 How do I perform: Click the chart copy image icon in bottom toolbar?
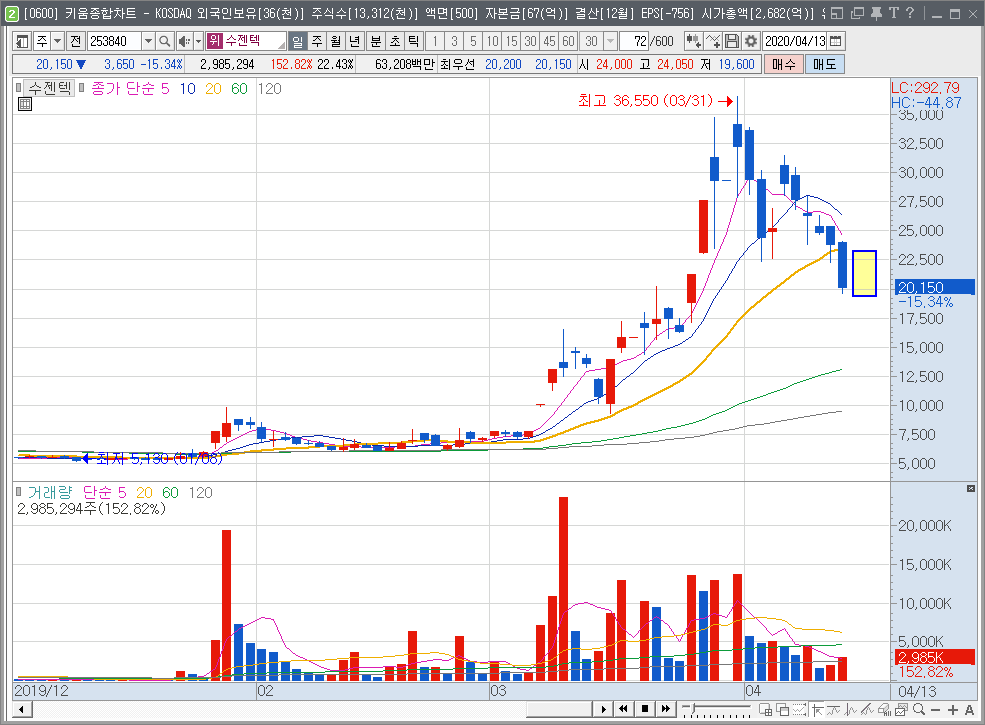point(901,710)
